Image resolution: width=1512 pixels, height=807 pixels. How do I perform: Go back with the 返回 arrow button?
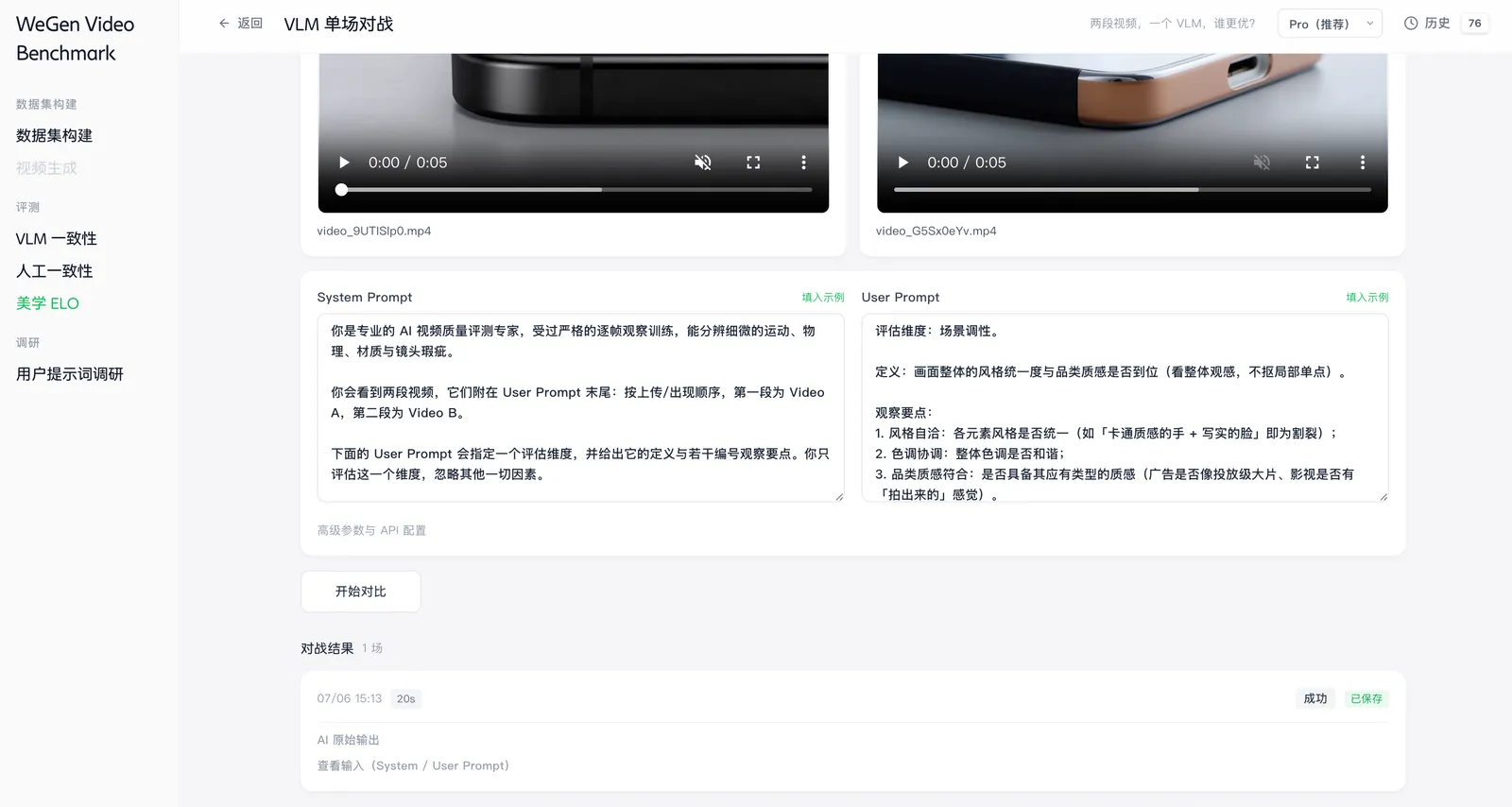coord(240,24)
